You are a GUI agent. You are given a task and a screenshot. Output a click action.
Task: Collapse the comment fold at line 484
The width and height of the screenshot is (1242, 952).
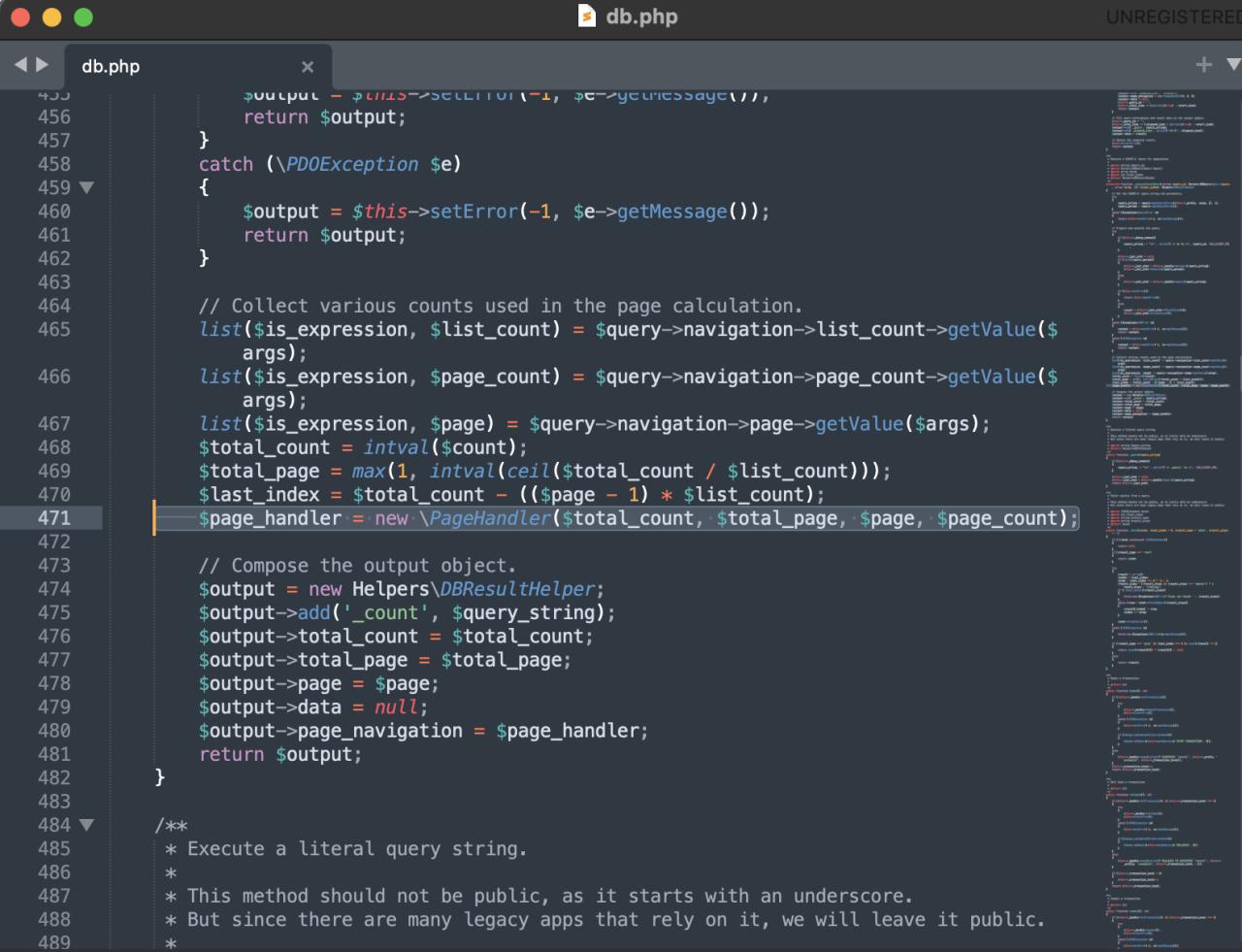[x=86, y=825]
